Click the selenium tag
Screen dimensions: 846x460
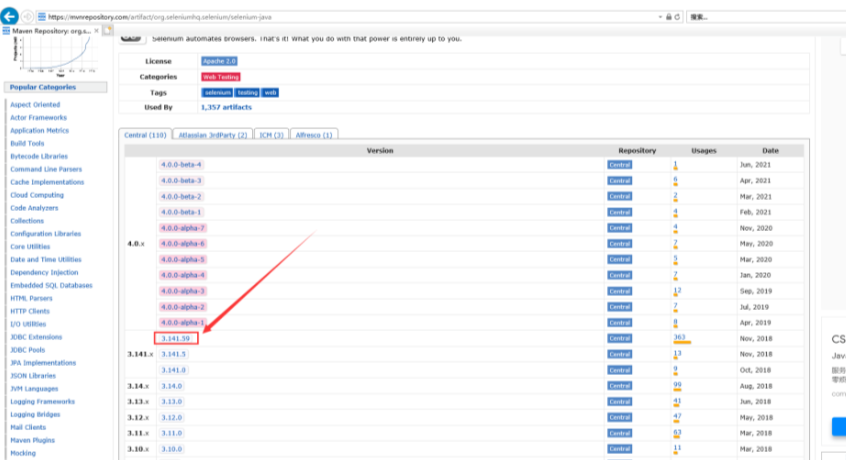(x=217, y=93)
